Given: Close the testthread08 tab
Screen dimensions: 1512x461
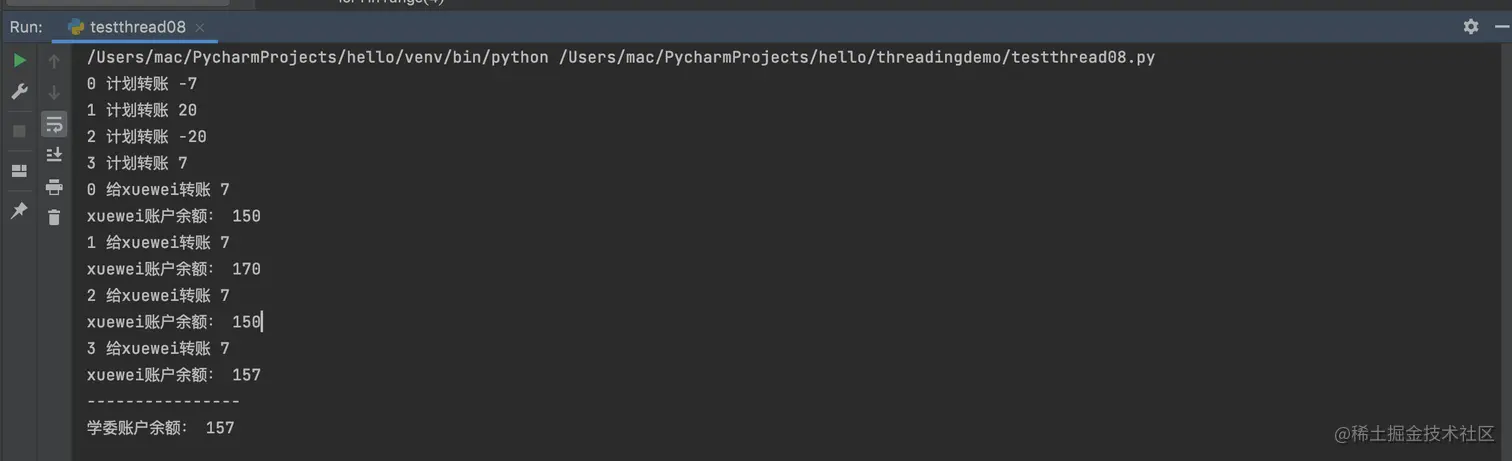Looking at the screenshot, I should (200, 27).
